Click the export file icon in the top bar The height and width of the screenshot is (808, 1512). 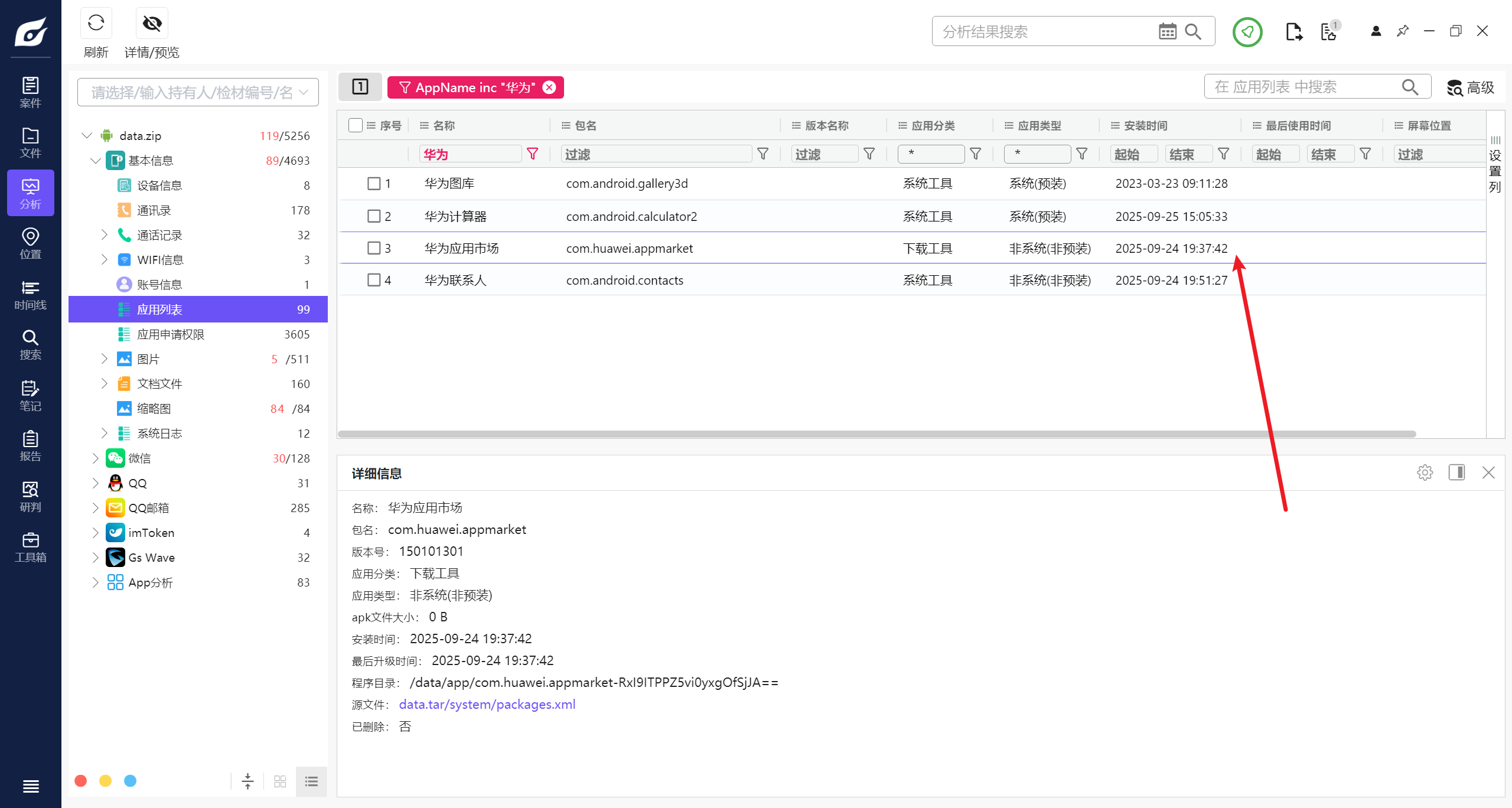click(x=1293, y=31)
